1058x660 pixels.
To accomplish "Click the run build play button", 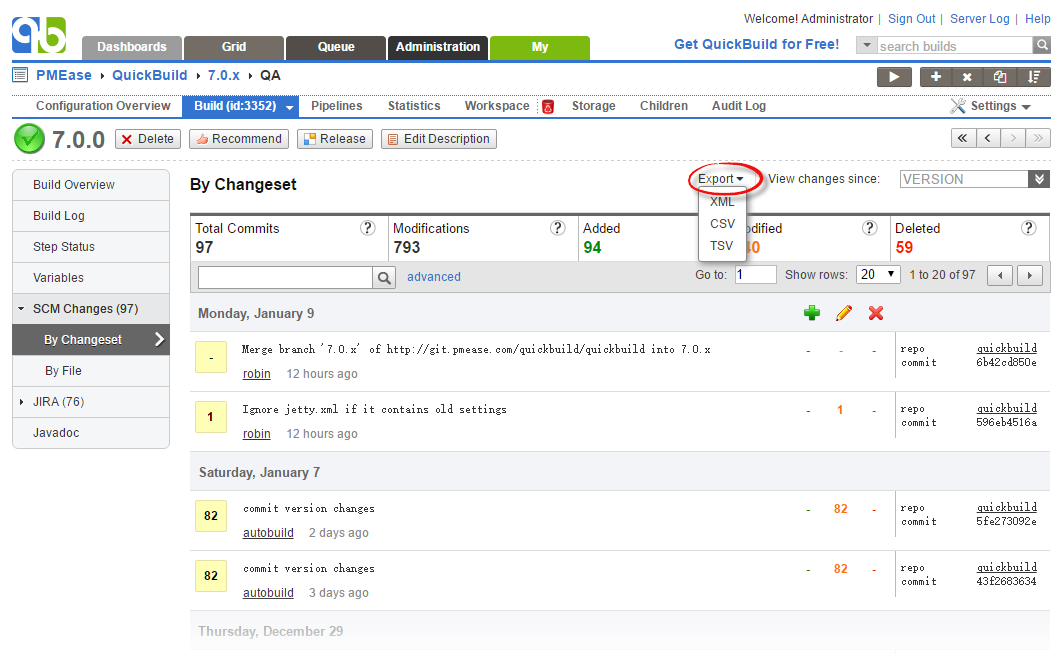I will [x=894, y=77].
